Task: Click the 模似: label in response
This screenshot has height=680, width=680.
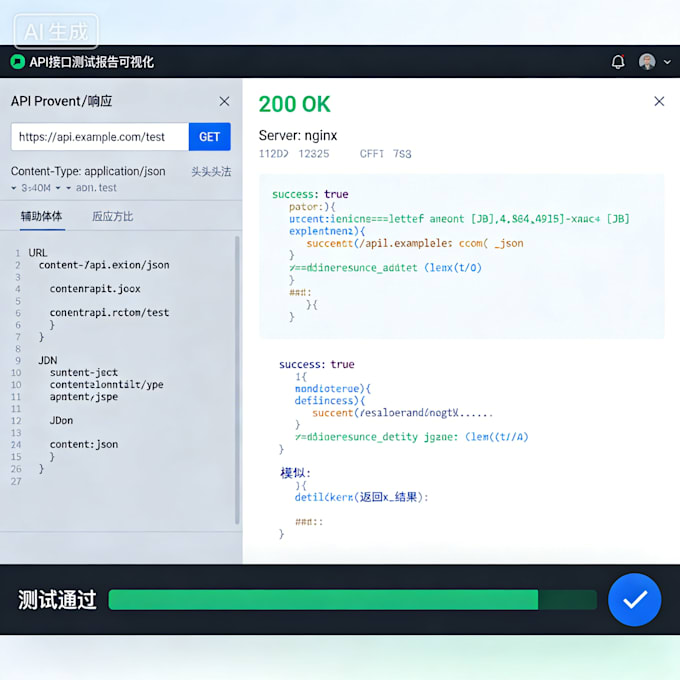Action: coord(295,473)
